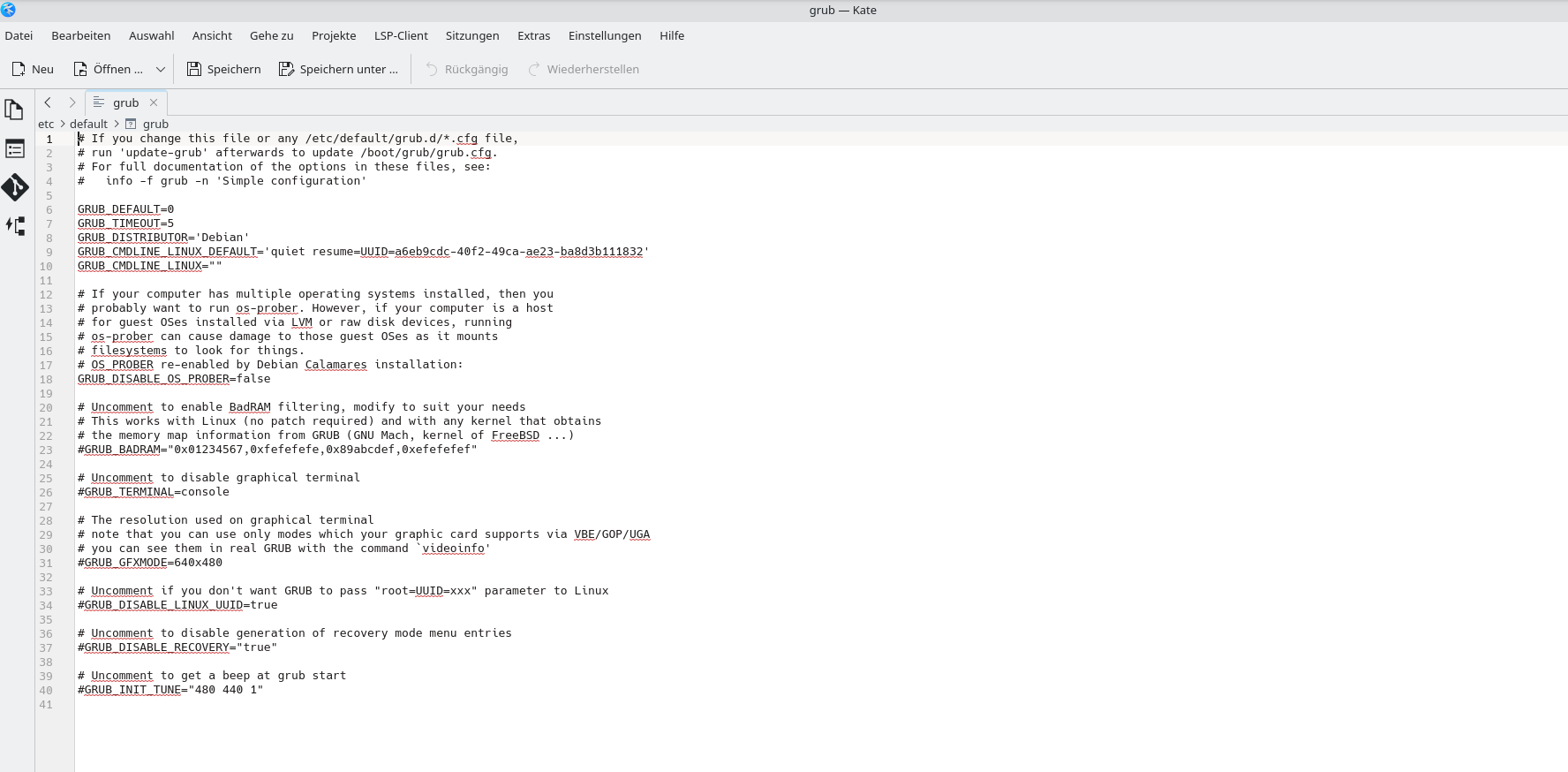This screenshot has width=1568, height=772.
Task: Open the Projects list sidebar panel
Action: point(14,148)
